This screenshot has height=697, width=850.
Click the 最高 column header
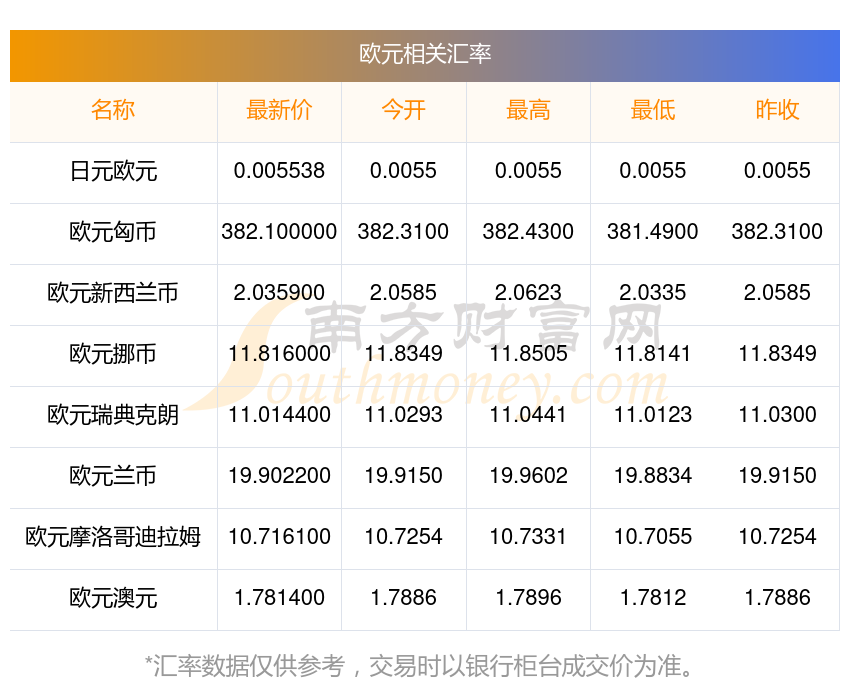point(528,111)
